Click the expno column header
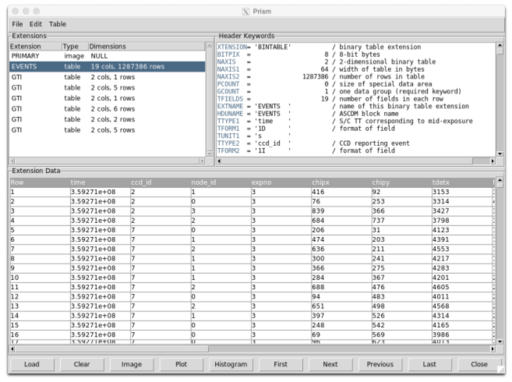 [x=281, y=182]
